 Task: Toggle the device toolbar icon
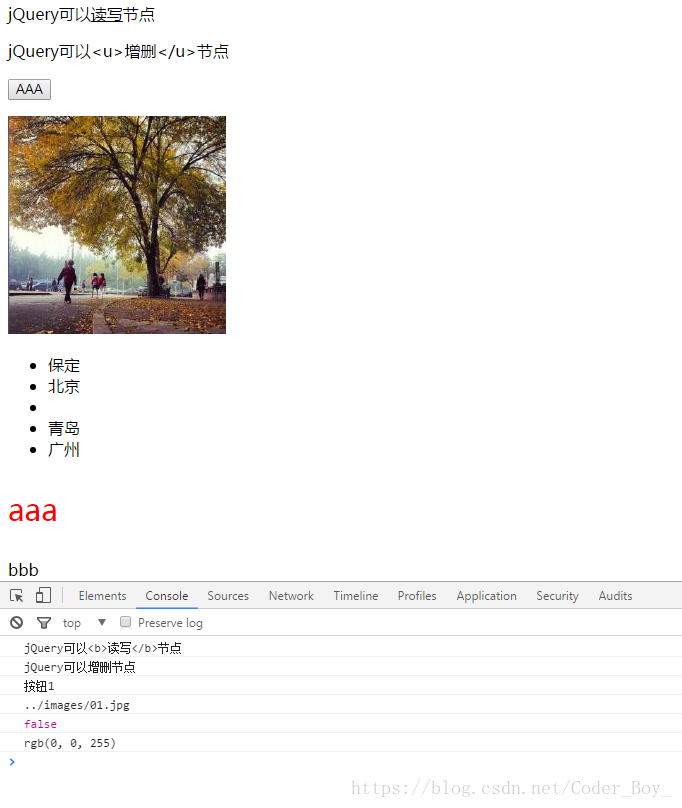pyautogui.click(x=43, y=595)
